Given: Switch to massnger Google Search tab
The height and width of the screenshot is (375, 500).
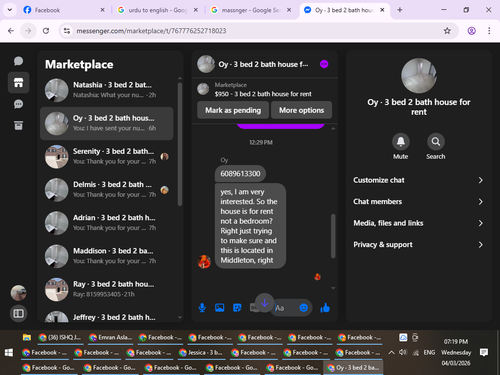Looking at the screenshot, I should 251,10.
